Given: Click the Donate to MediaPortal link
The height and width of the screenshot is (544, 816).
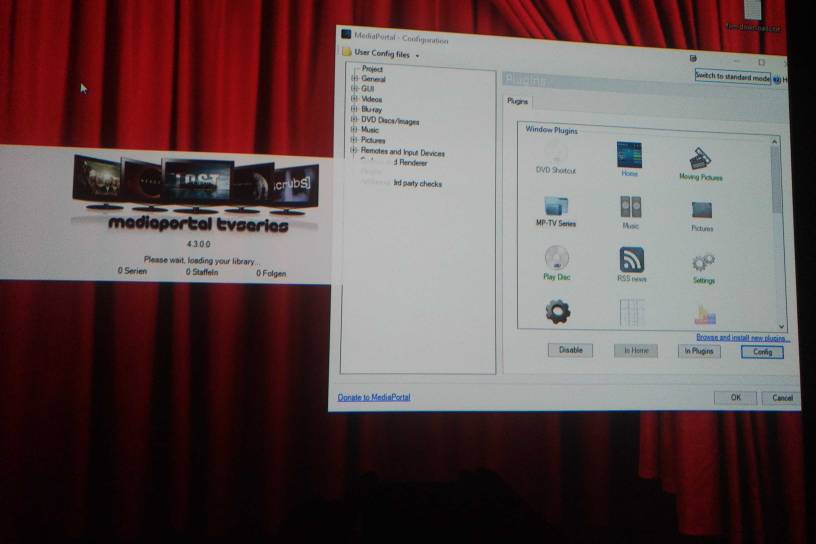Looking at the screenshot, I should pyautogui.click(x=374, y=397).
